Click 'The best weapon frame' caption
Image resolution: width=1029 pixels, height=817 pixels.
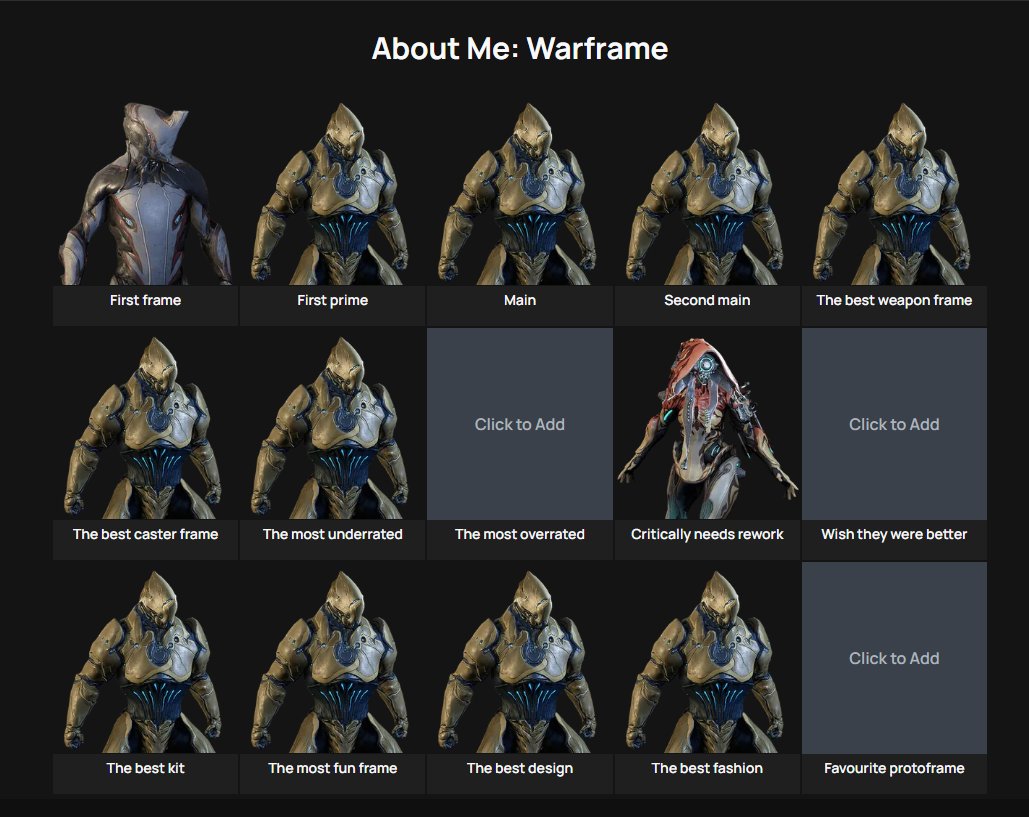tap(894, 301)
